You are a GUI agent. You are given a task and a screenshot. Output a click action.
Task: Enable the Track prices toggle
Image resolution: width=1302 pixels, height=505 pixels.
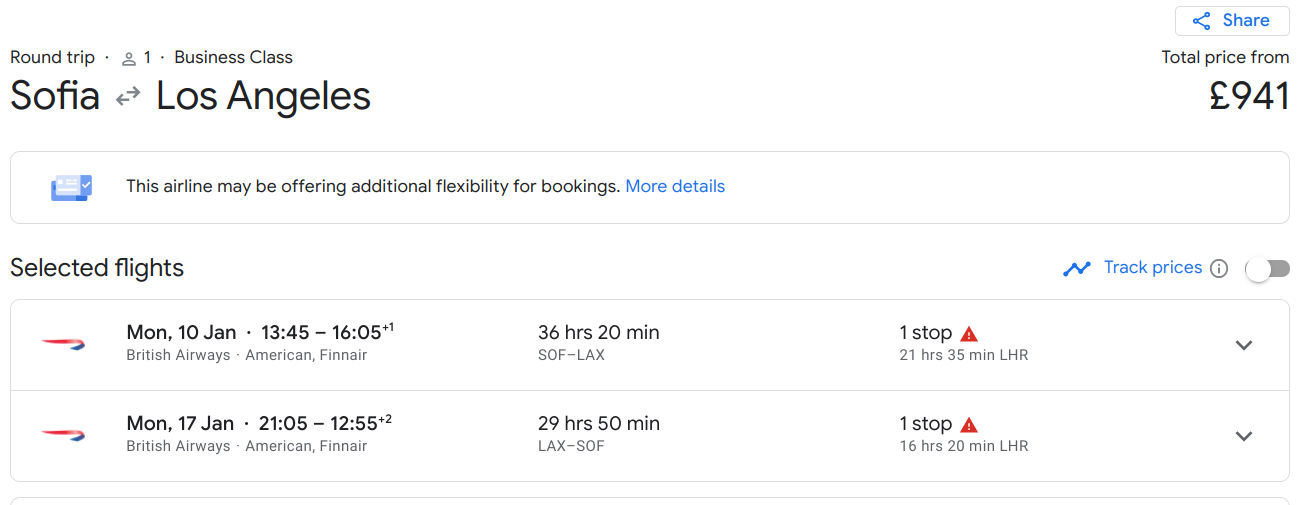[x=1267, y=268]
